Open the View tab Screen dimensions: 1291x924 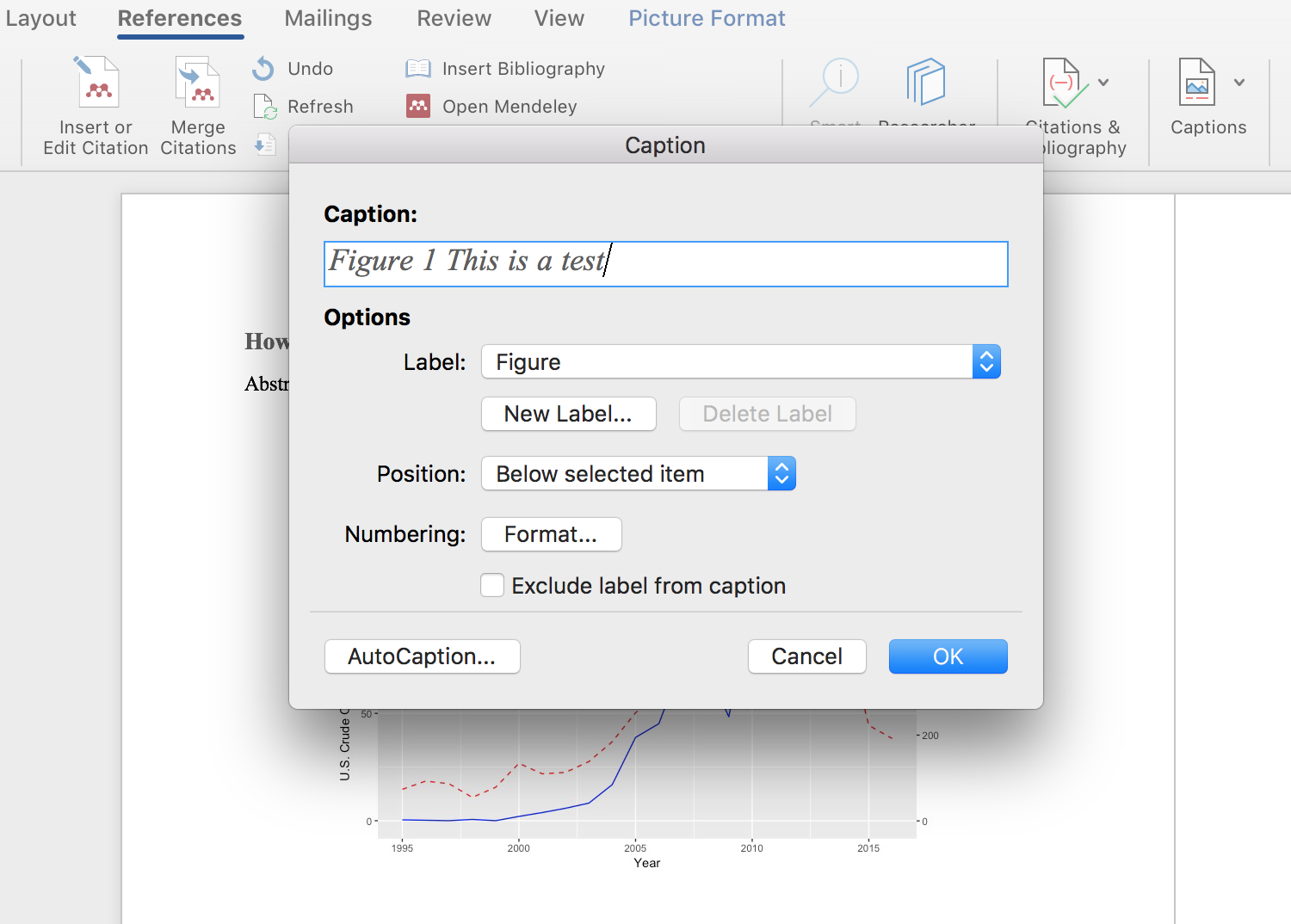[559, 18]
